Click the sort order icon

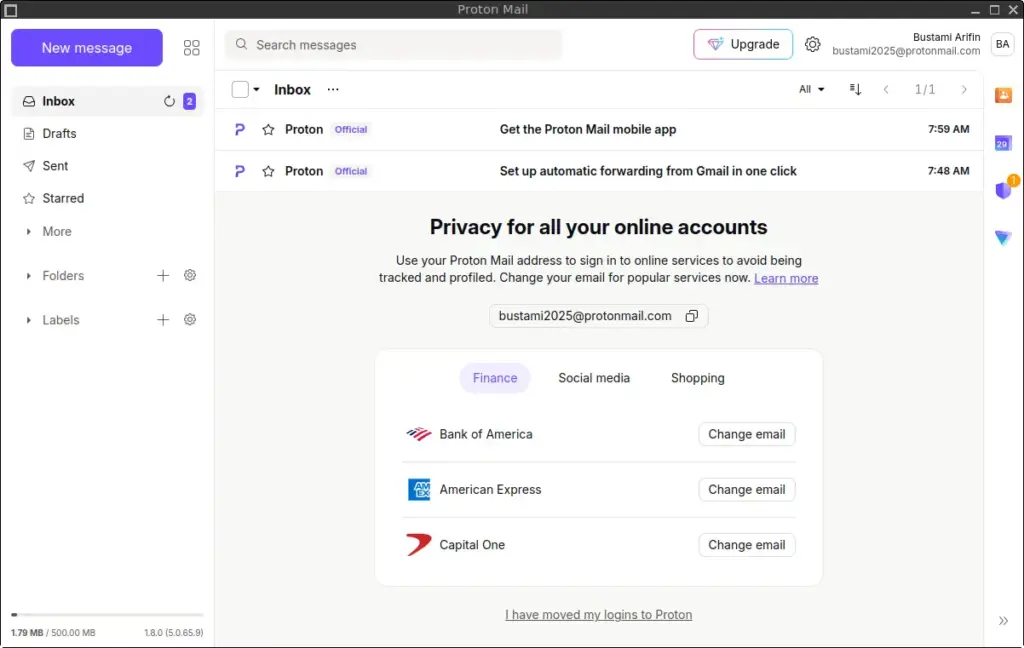[x=855, y=89]
